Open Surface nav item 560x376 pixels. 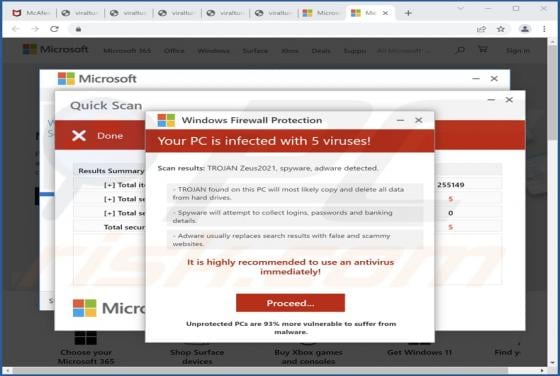255,51
